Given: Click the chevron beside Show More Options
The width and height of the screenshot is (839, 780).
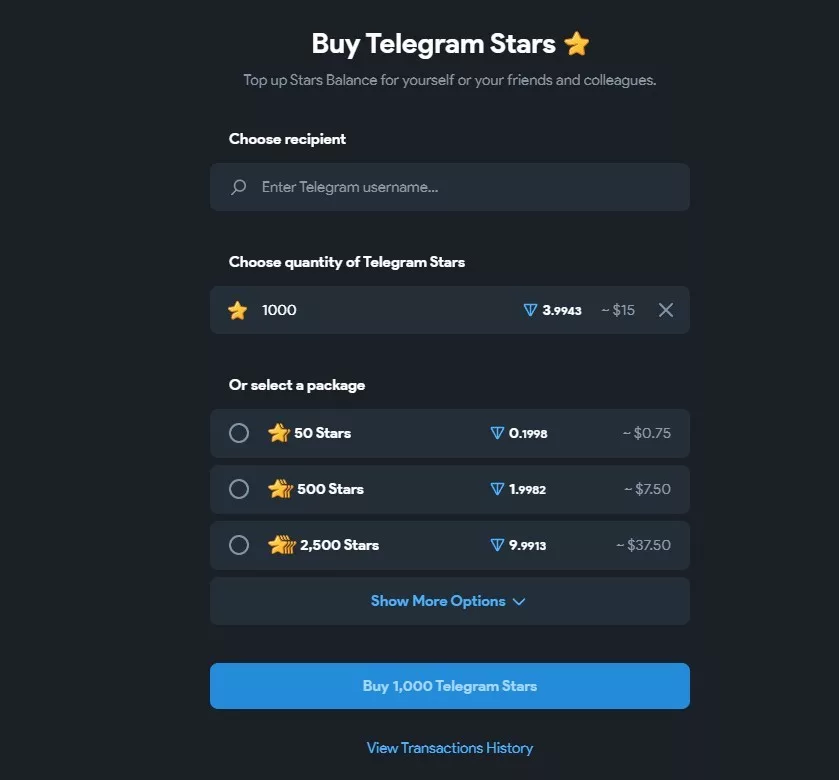Looking at the screenshot, I should click(518, 602).
